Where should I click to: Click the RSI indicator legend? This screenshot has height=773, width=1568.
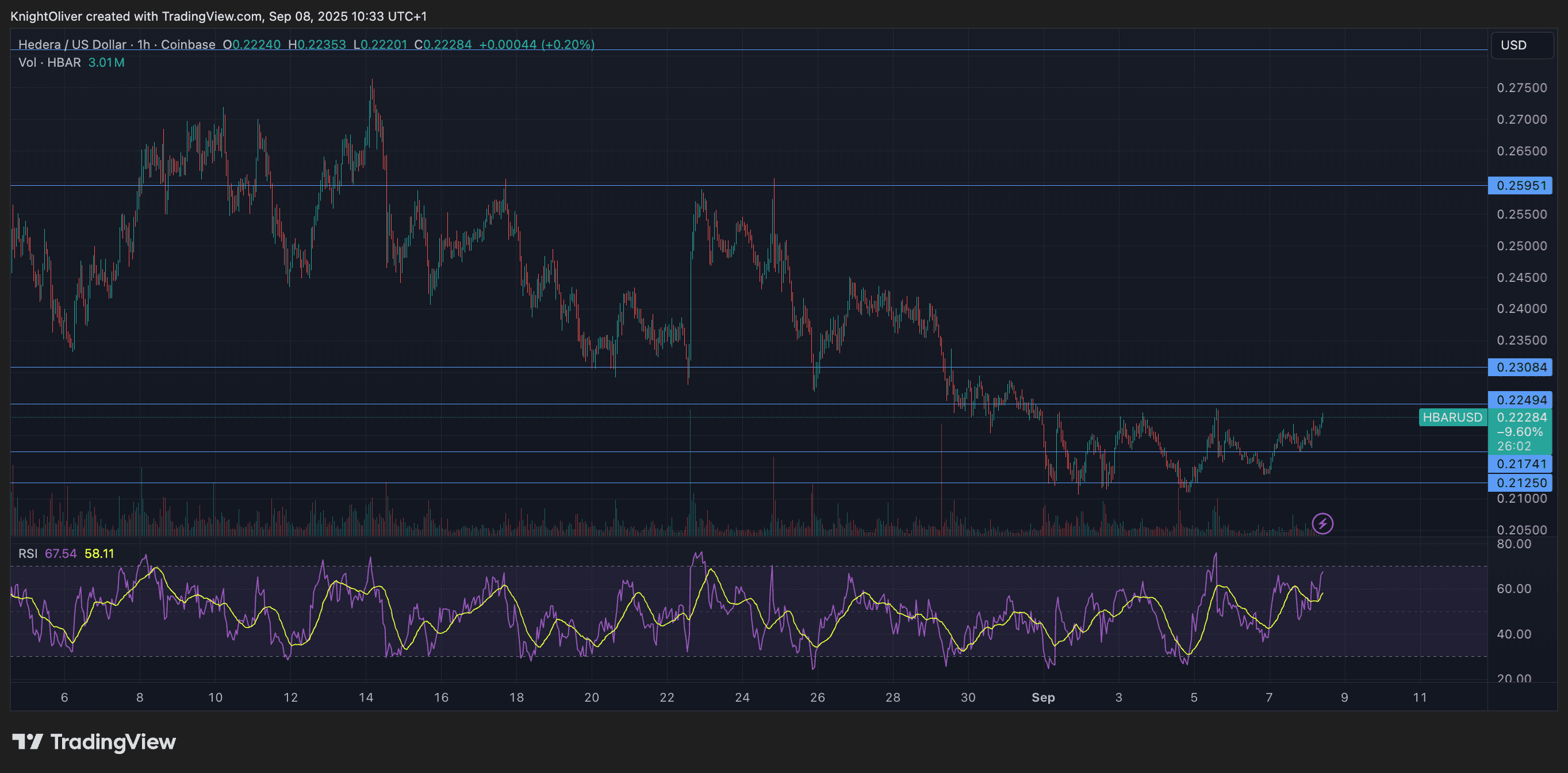[x=29, y=553]
